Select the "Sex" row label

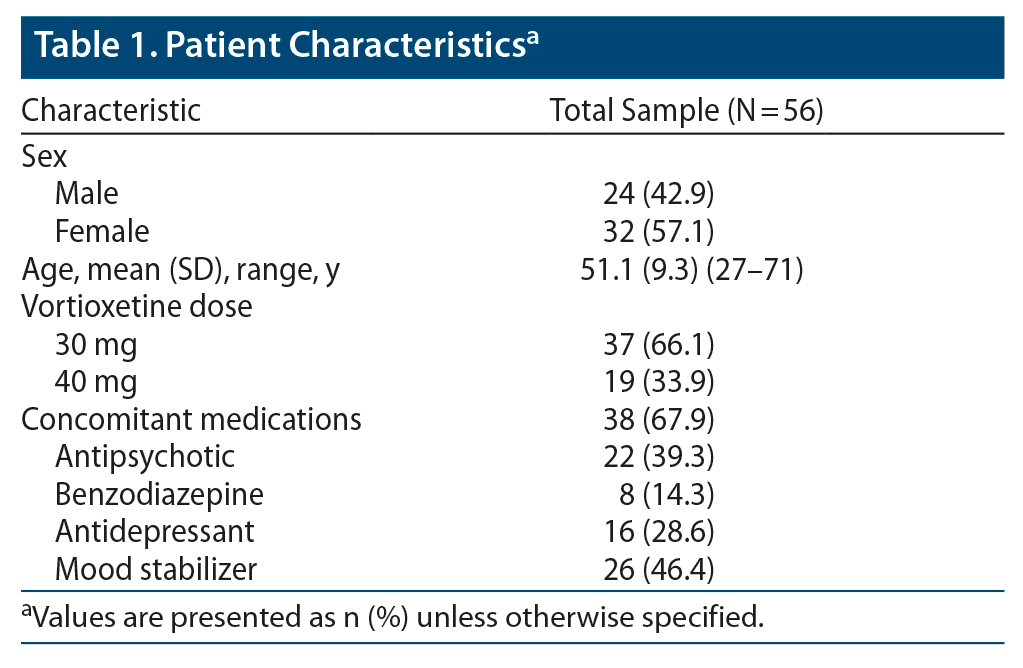coord(44,156)
